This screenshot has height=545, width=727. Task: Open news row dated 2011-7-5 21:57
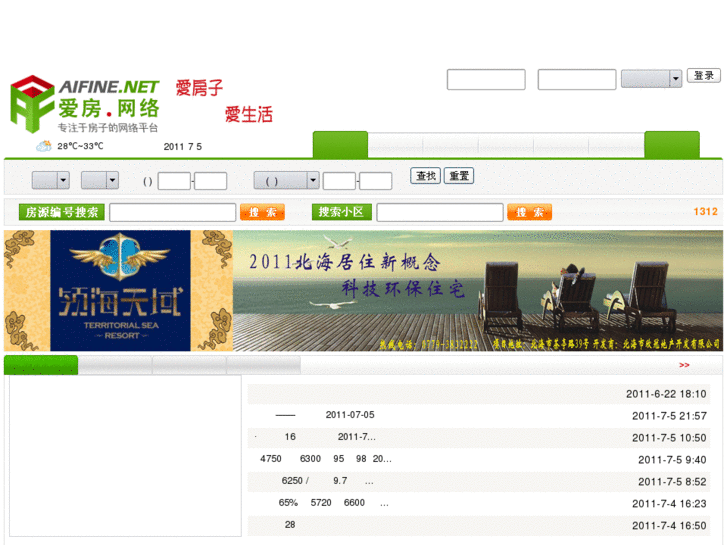click(x=478, y=416)
